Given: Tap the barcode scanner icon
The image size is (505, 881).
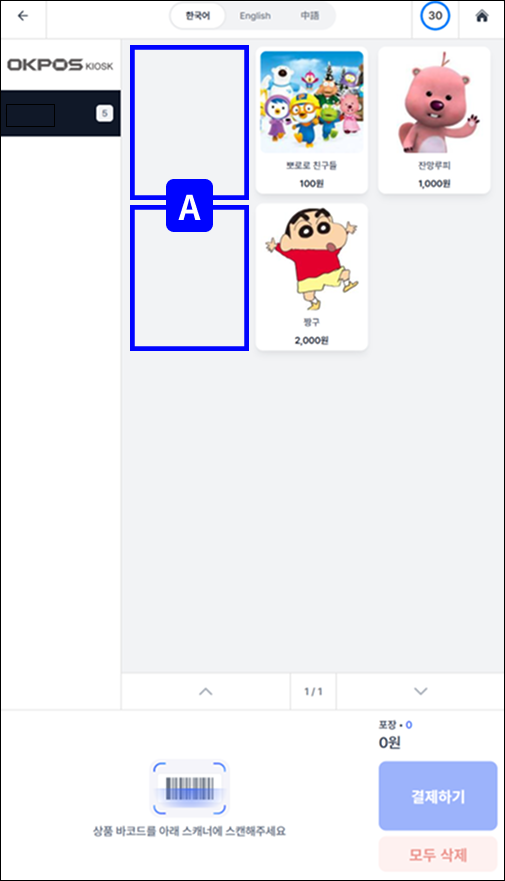Looking at the screenshot, I should point(190,788).
